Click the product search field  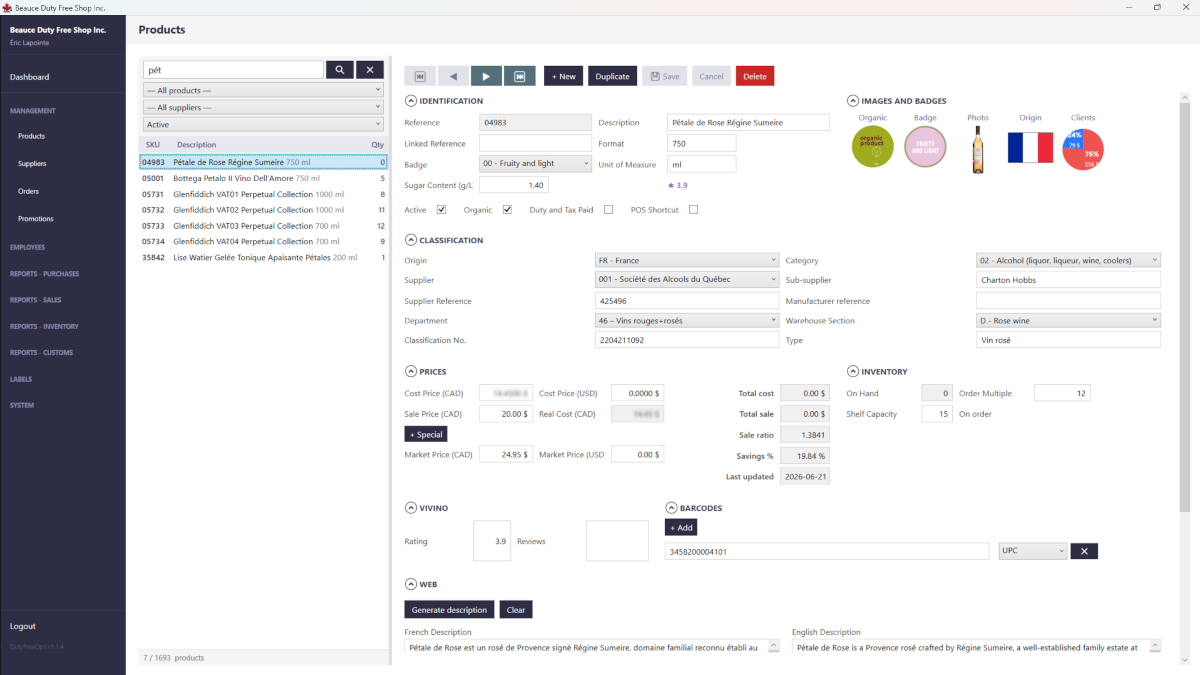click(233, 70)
